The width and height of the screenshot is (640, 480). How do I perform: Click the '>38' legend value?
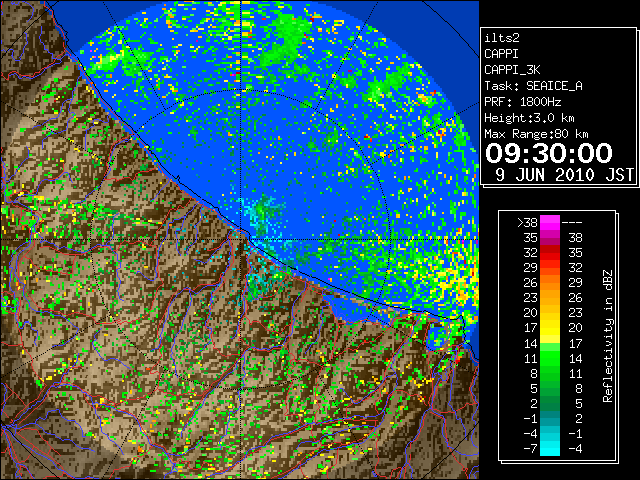coord(527,223)
